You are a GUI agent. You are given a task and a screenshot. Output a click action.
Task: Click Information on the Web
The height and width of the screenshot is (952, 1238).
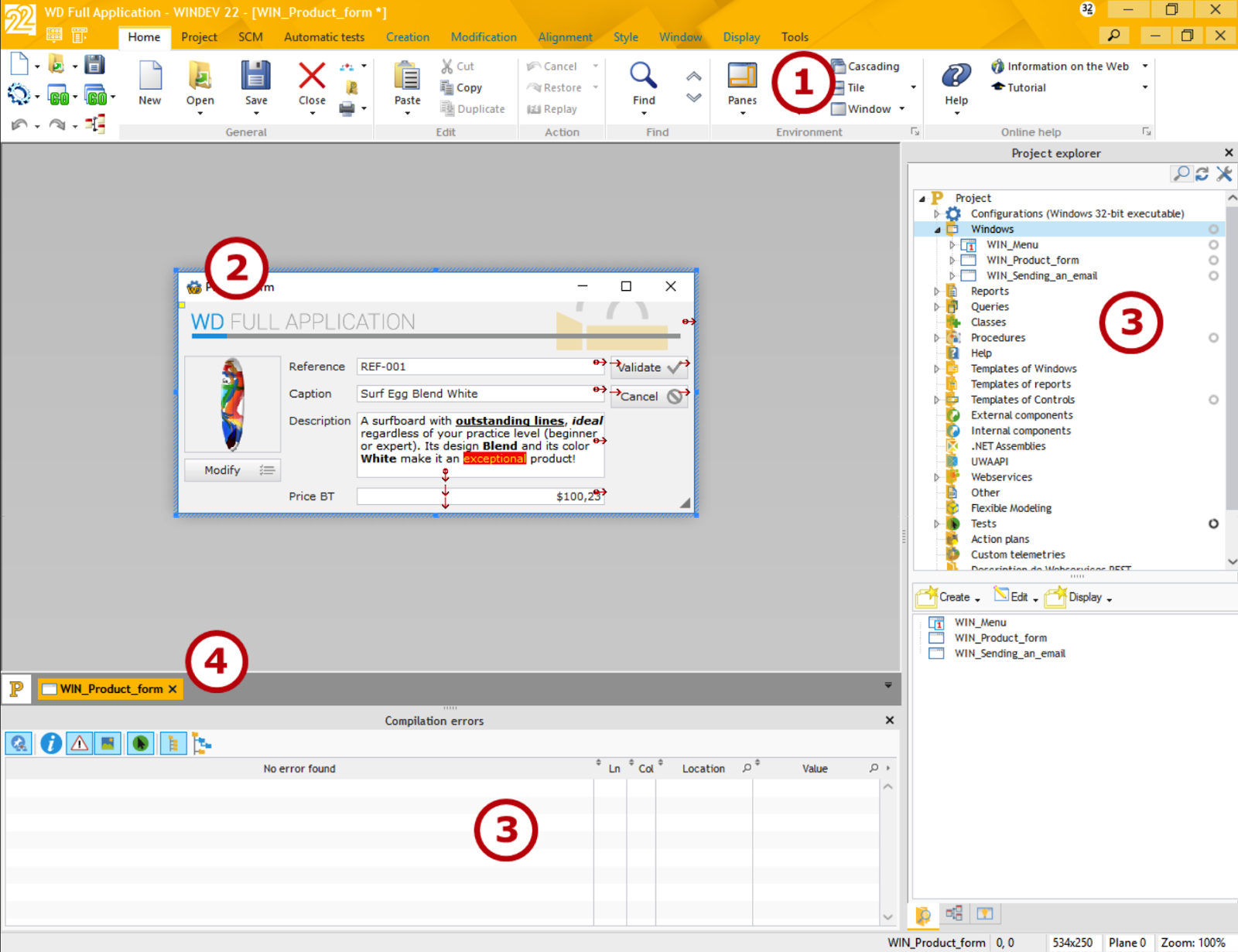click(x=1060, y=67)
